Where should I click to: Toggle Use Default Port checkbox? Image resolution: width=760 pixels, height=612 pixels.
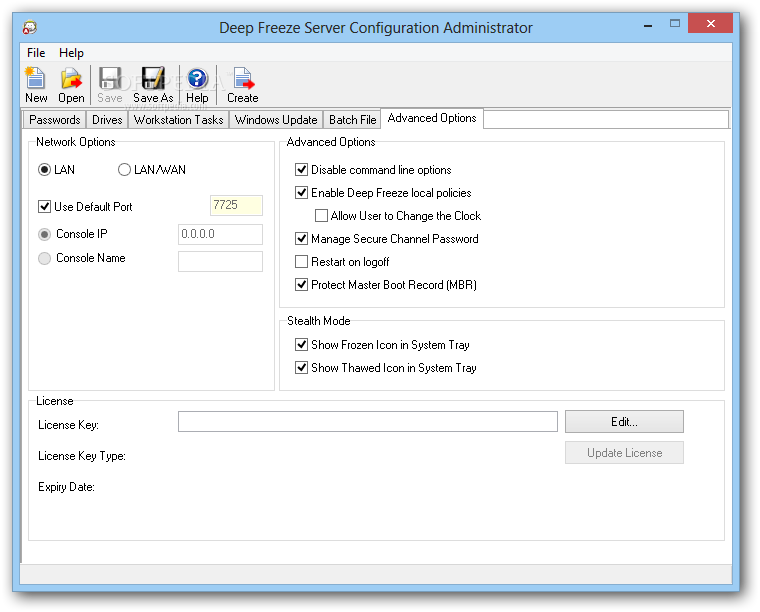click(x=45, y=206)
